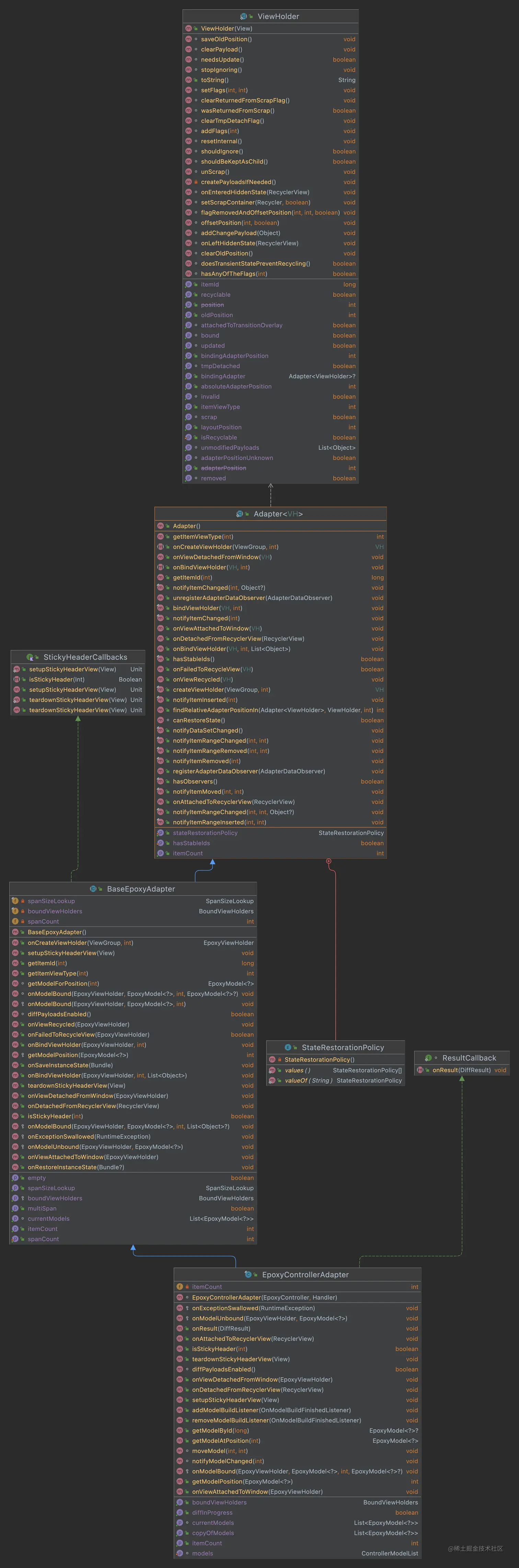Image resolution: width=519 pixels, height=1568 pixels.
Task: Select the resetInternal() method row
Action: click(x=270, y=141)
